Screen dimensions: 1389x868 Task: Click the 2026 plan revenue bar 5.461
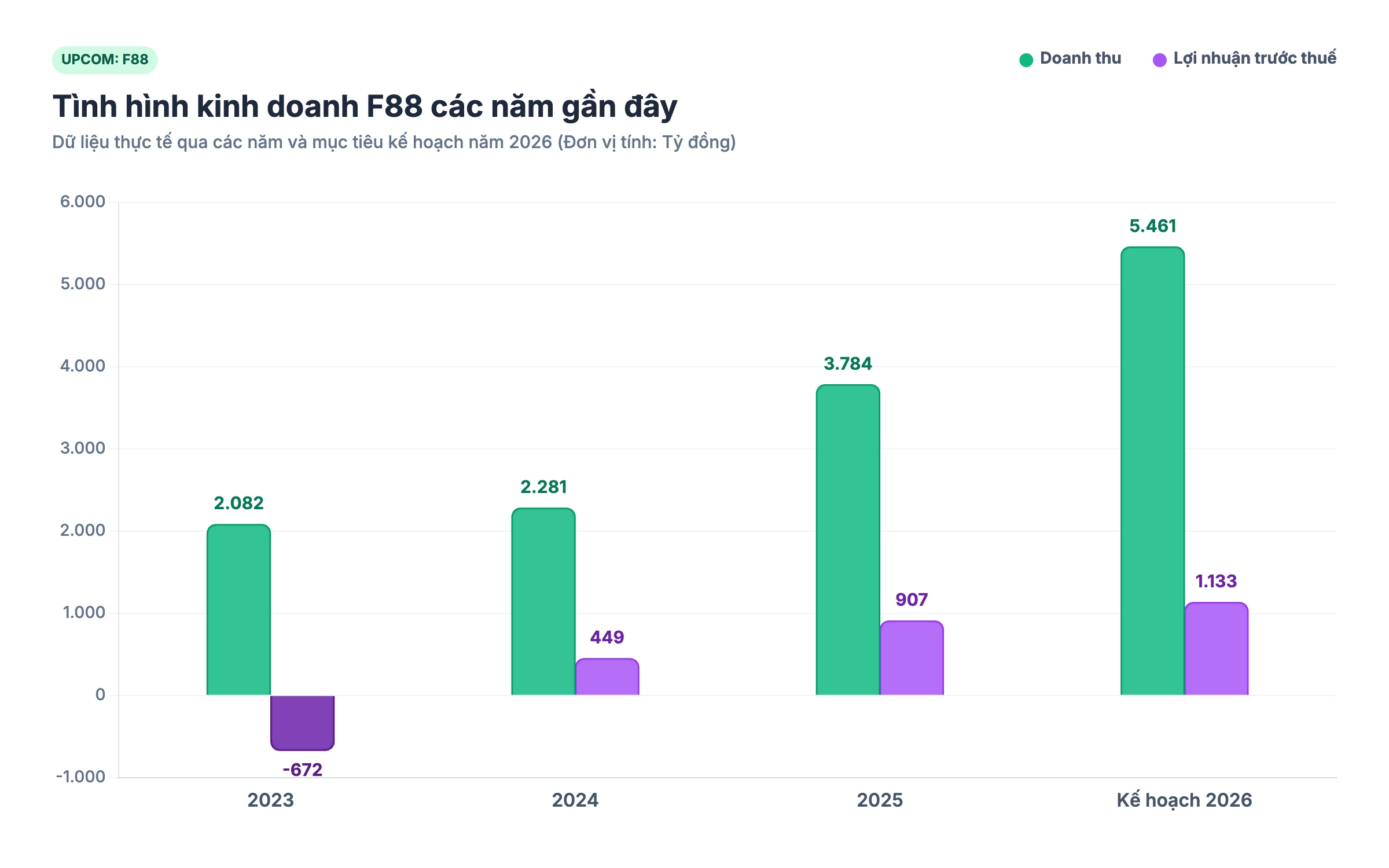click(x=1152, y=471)
